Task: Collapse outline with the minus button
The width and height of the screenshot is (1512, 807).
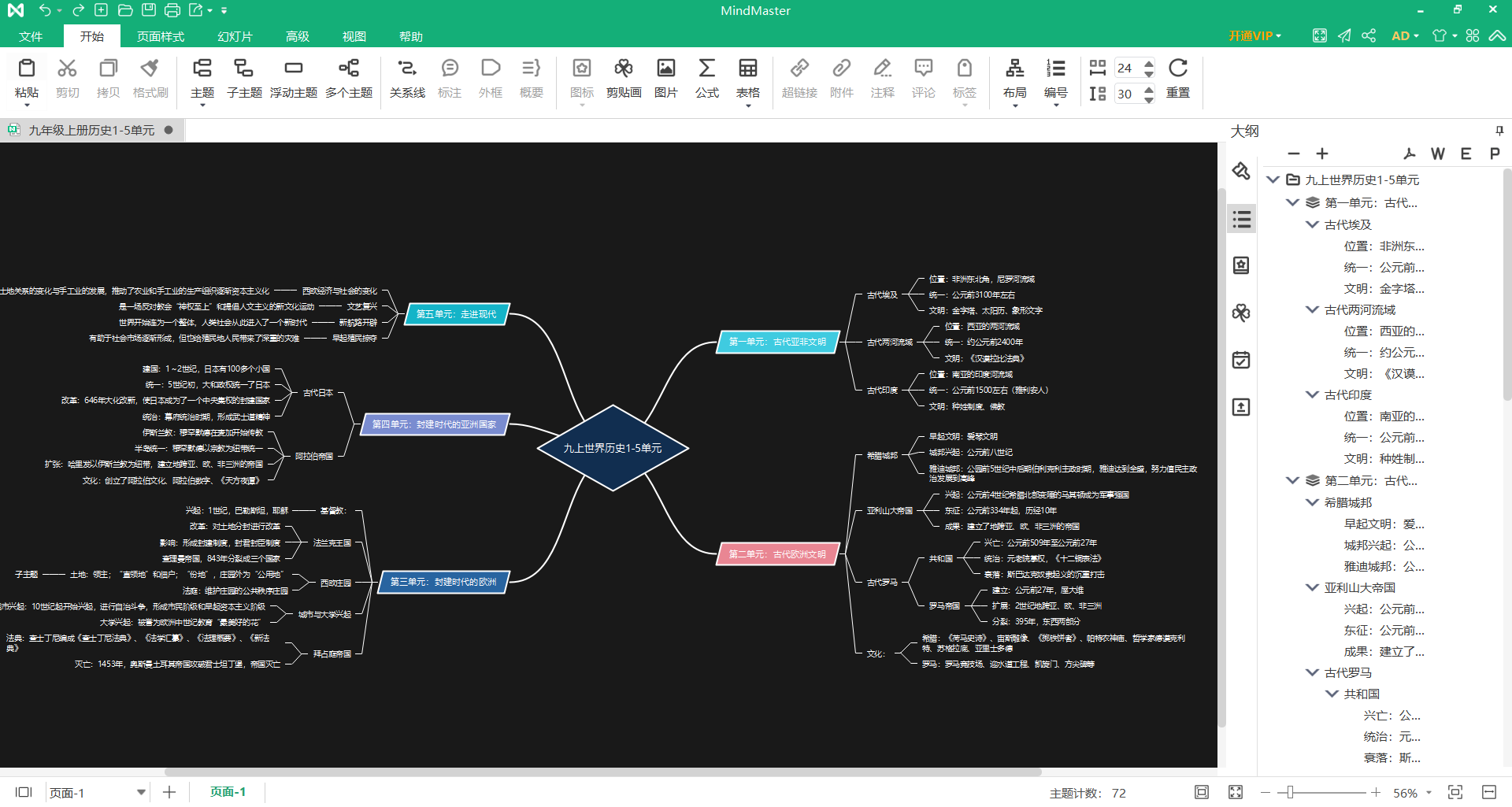Action: (x=1294, y=154)
